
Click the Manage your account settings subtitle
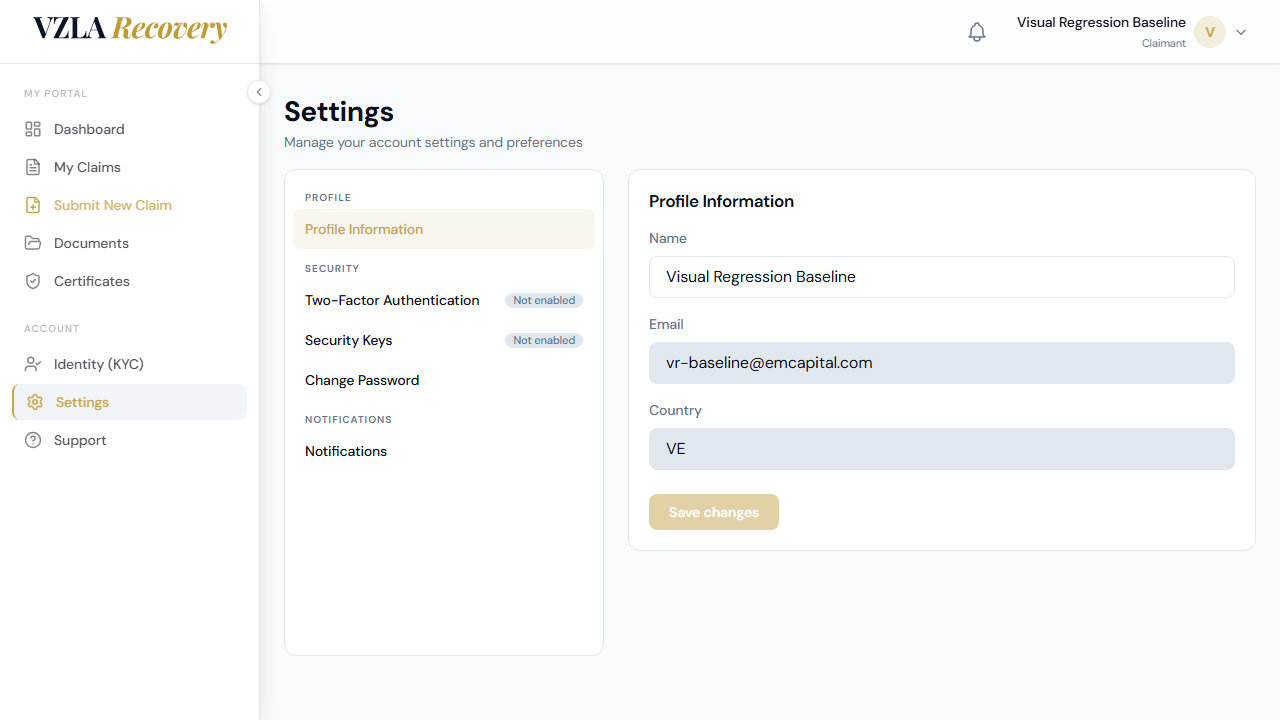pyautogui.click(x=433, y=142)
